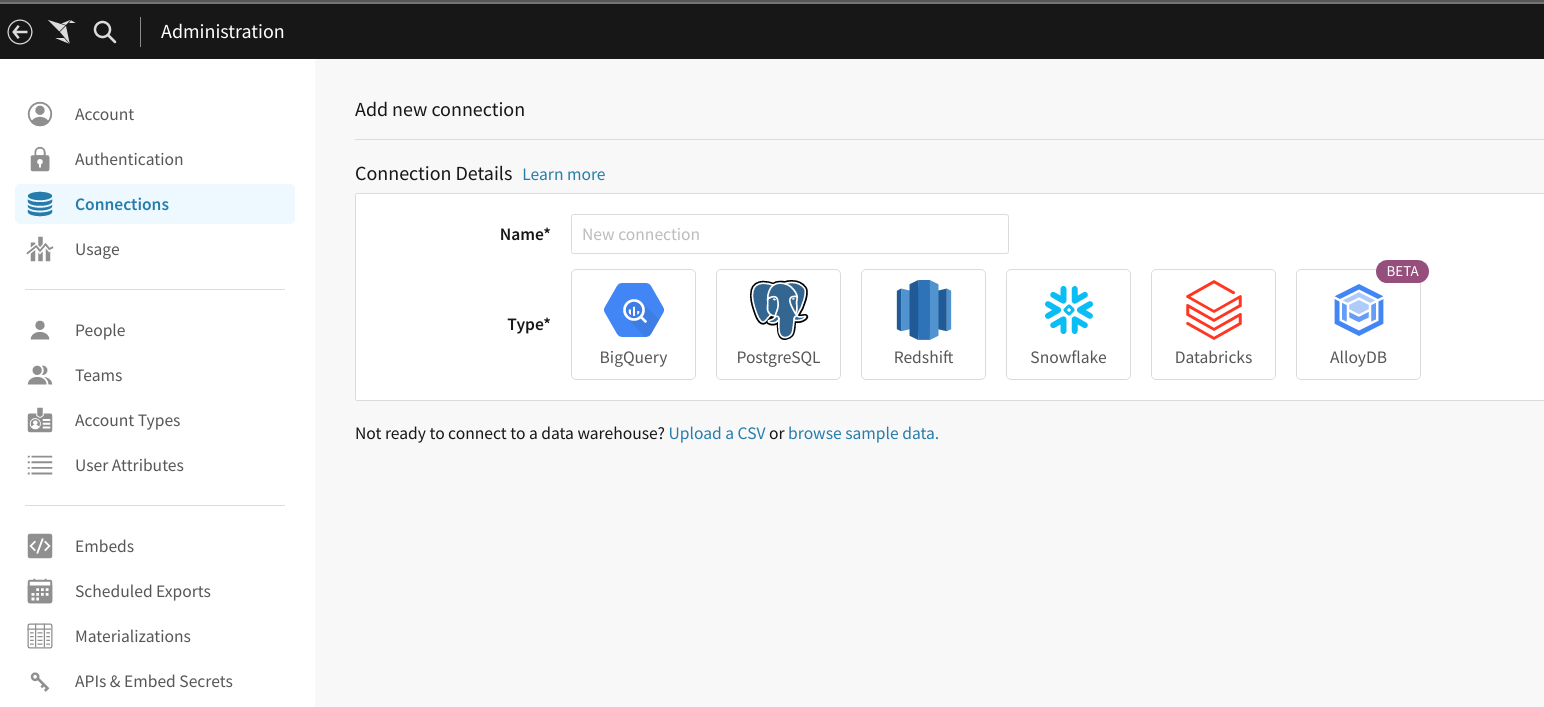Pick the Snowflake connection option

pyautogui.click(x=1068, y=323)
